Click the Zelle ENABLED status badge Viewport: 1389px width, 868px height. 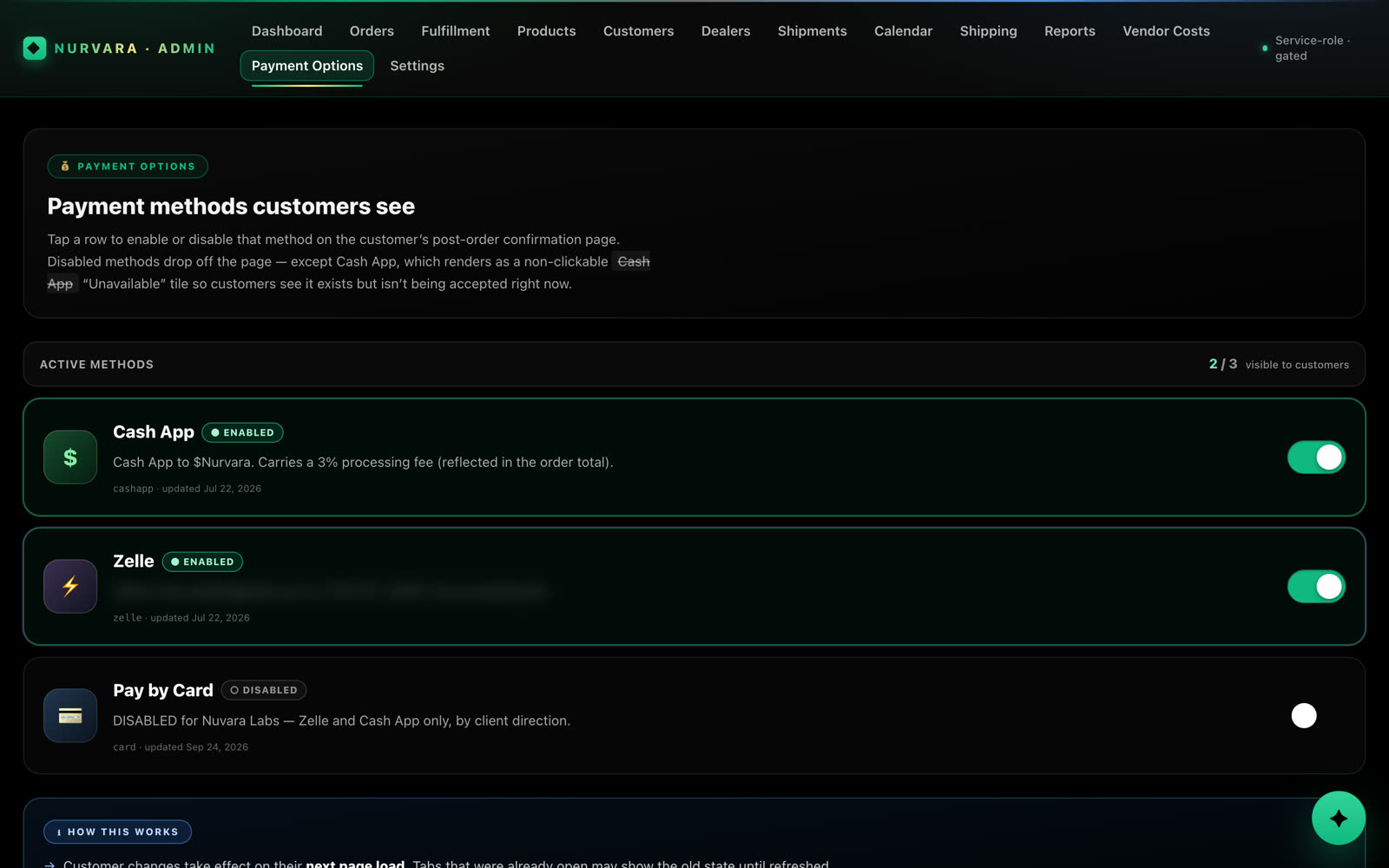coord(202,562)
